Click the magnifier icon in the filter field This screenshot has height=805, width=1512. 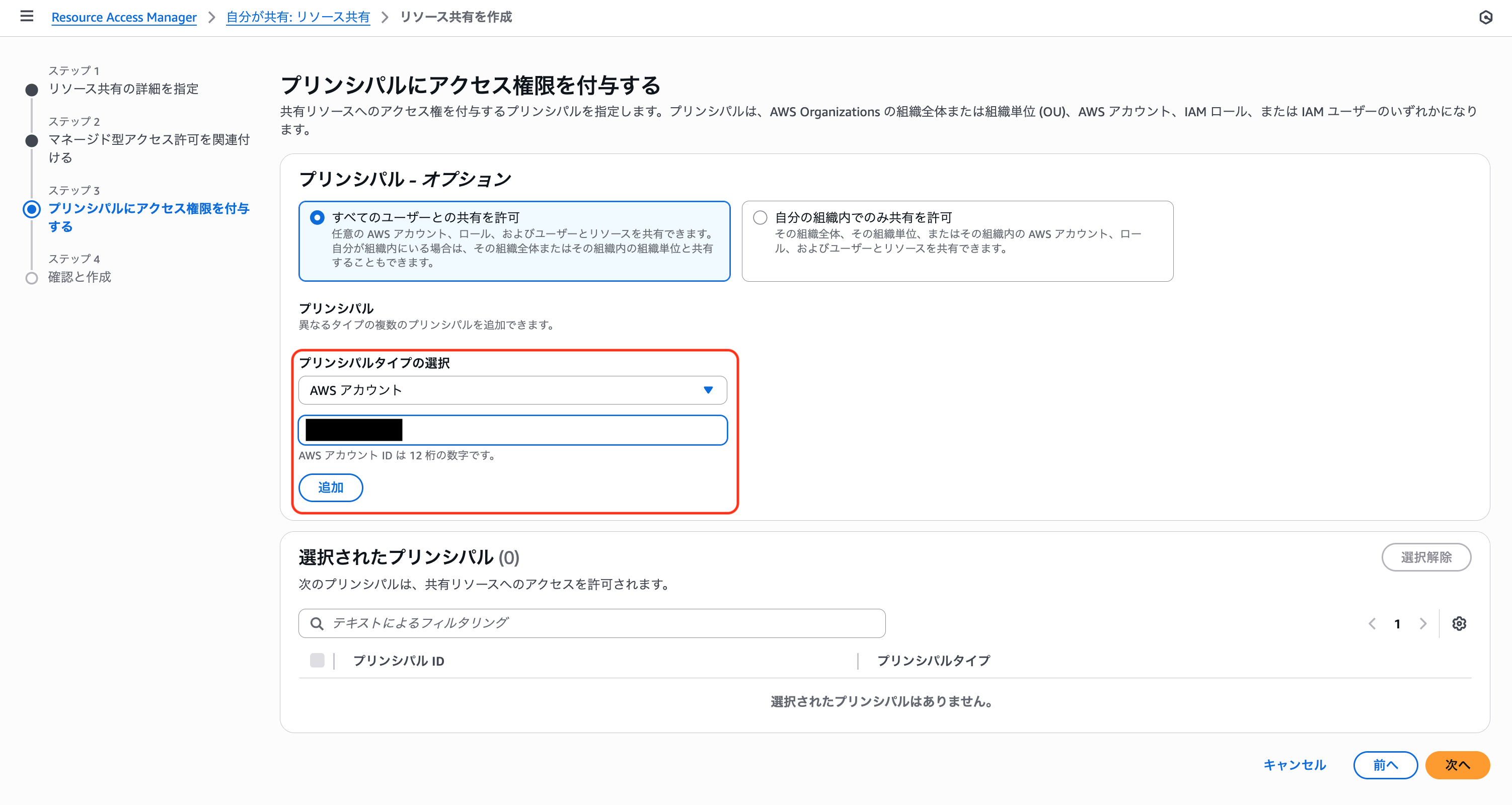click(x=317, y=624)
